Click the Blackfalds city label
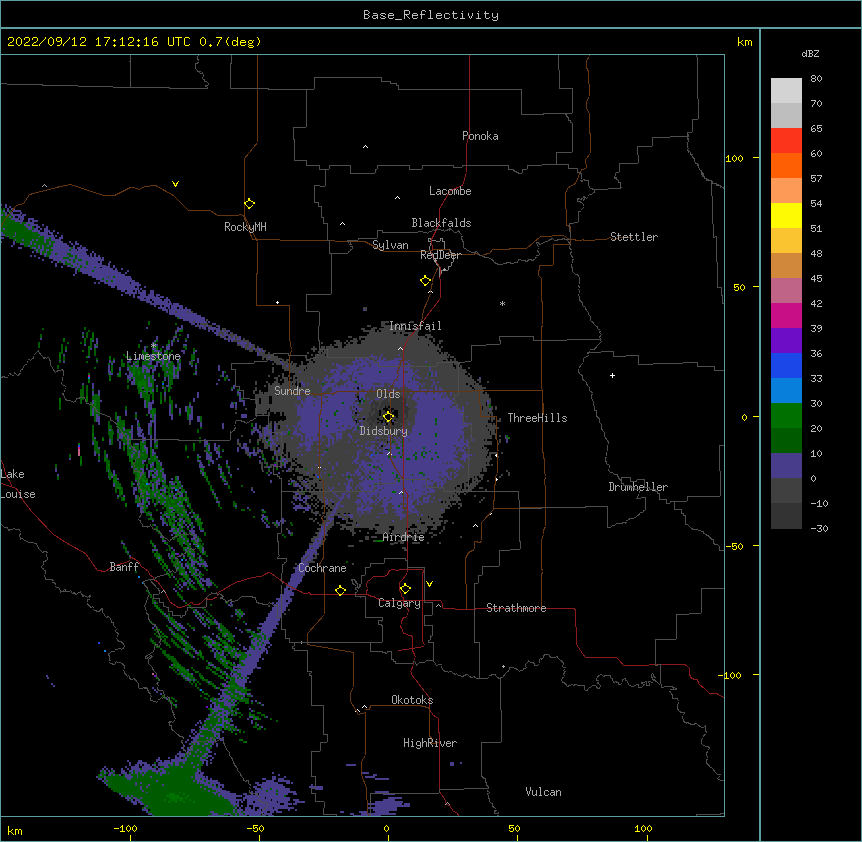Image resolution: width=862 pixels, height=842 pixels. tap(441, 223)
